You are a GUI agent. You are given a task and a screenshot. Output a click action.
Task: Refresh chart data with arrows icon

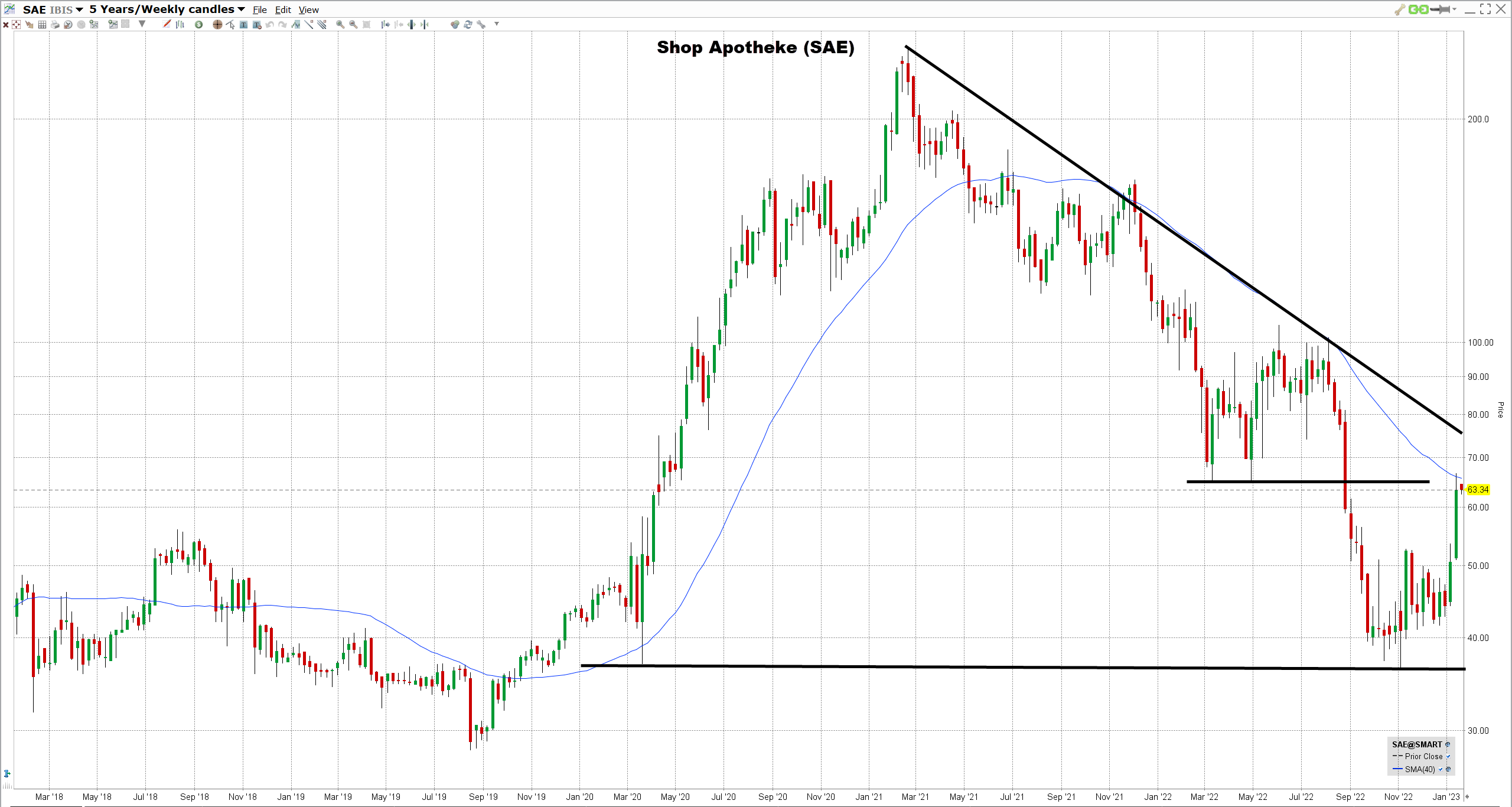[468, 24]
